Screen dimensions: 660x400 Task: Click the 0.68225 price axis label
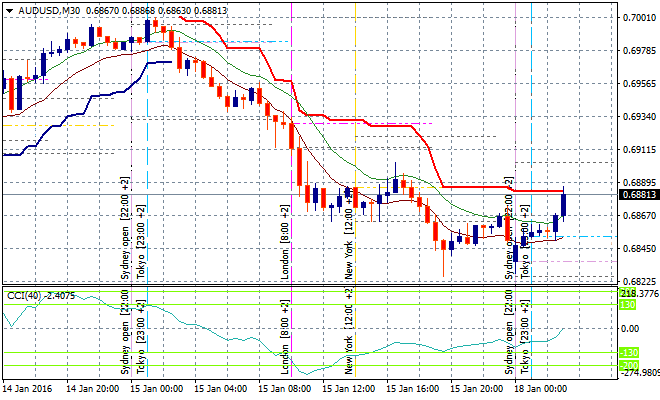pos(639,281)
